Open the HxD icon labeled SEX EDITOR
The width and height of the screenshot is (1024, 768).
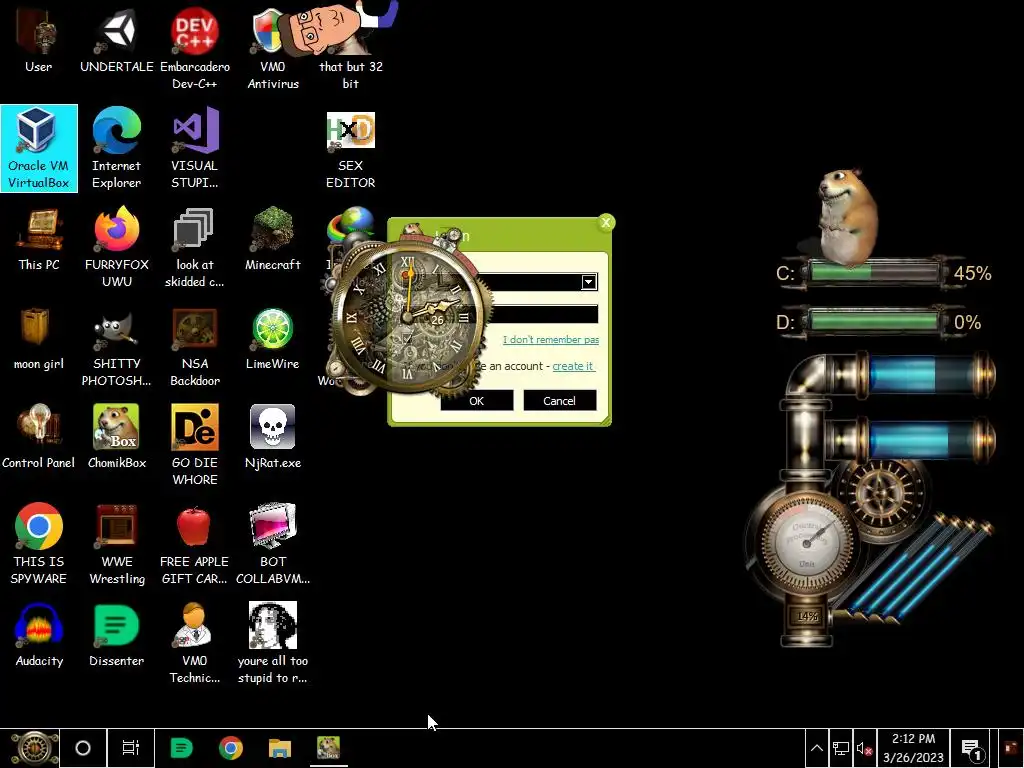pos(351,148)
